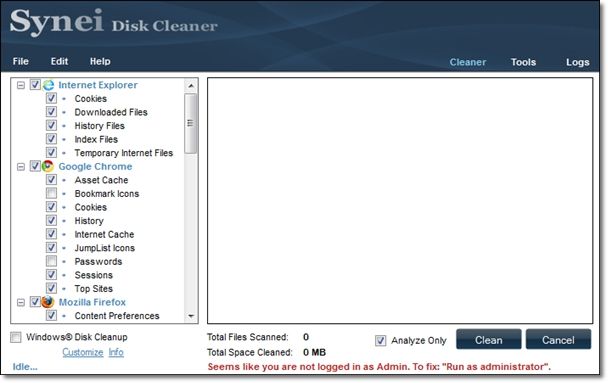Click the tree list scroll up arrow
The height and width of the screenshot is (383, 608).
(x=191, y=86)
